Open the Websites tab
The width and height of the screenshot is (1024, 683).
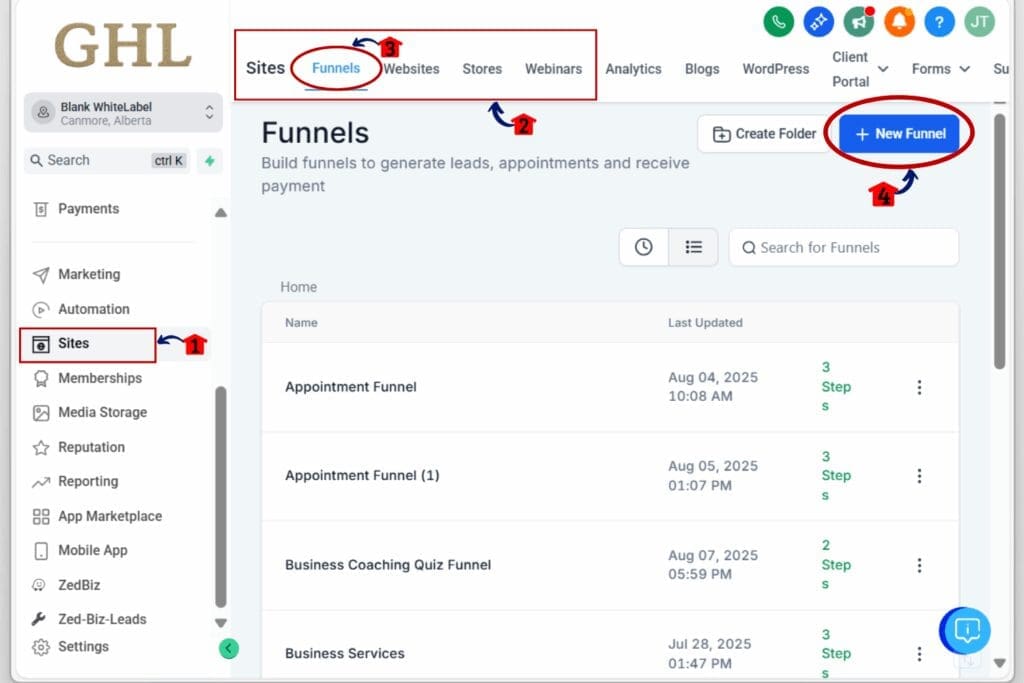pyautogui.click(x=411, y=69)
